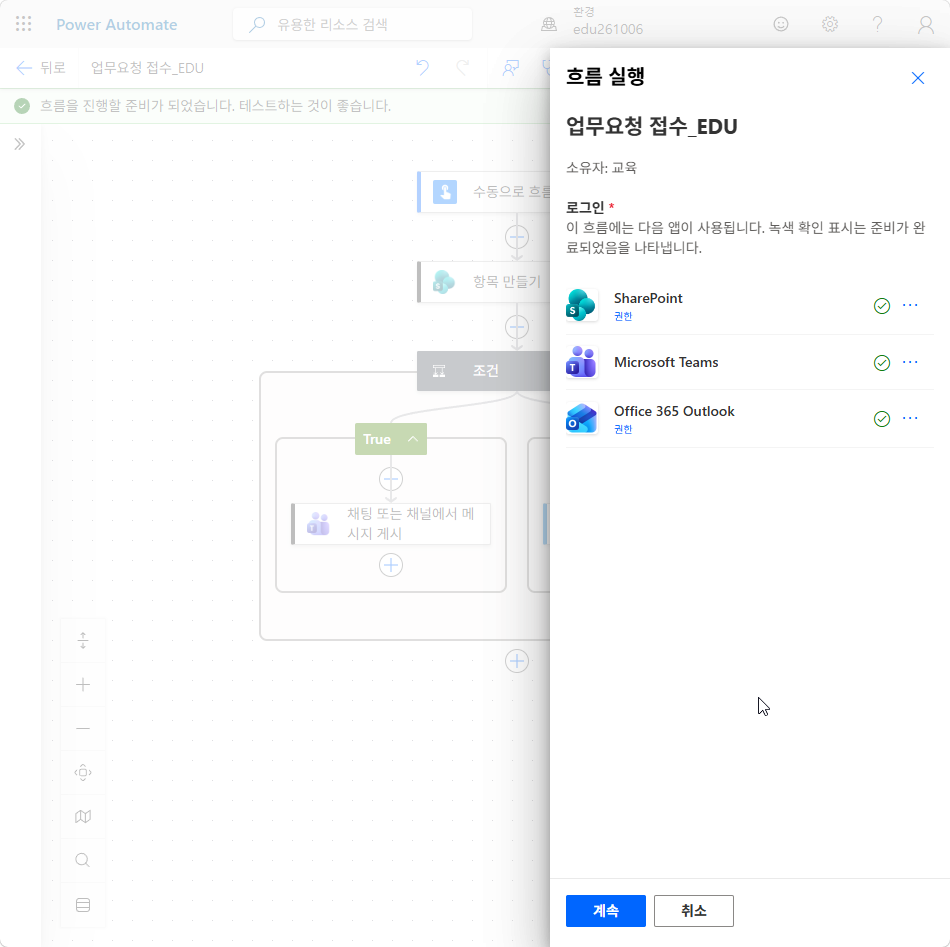Go back with the 뒤로 button
Screen dimensions: 950x947
[x=41, y=68]
